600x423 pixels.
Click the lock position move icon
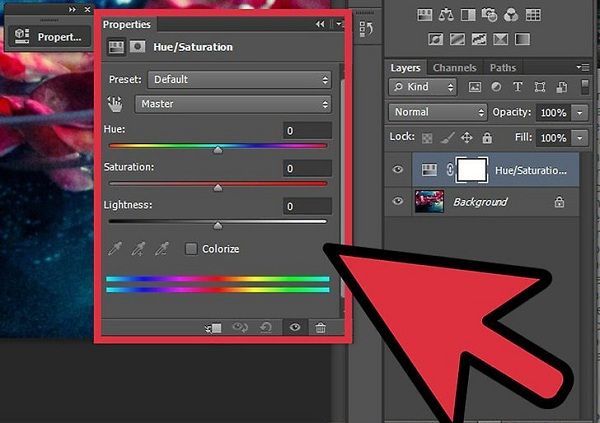click(467, 136)
